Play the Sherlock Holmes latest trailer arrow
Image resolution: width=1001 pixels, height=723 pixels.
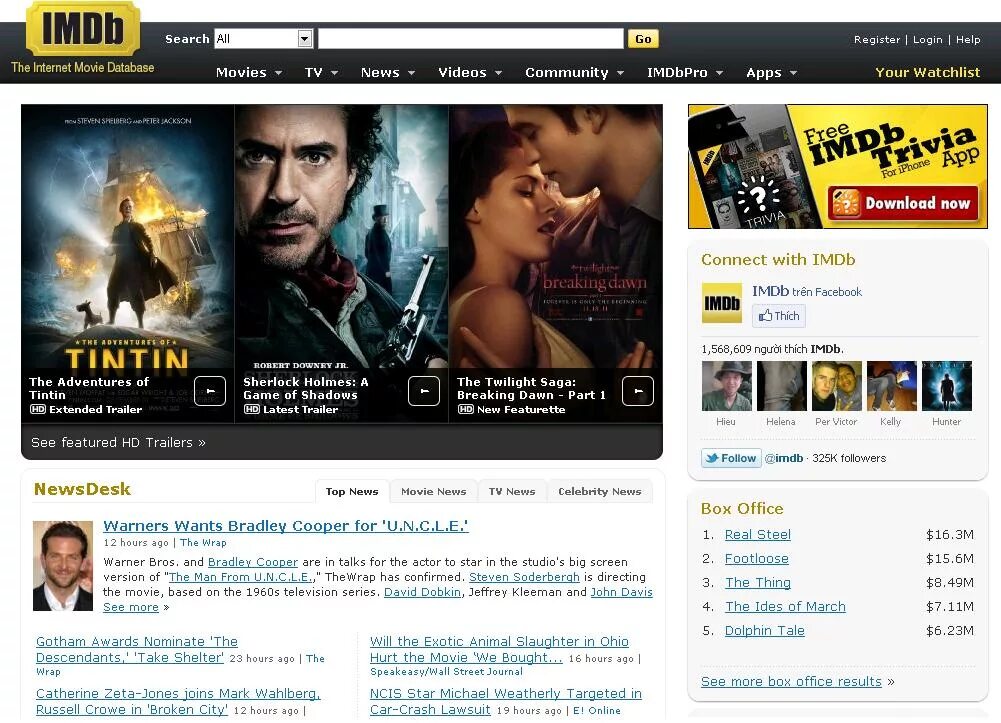pyautogui.click(x=424, y=391)
